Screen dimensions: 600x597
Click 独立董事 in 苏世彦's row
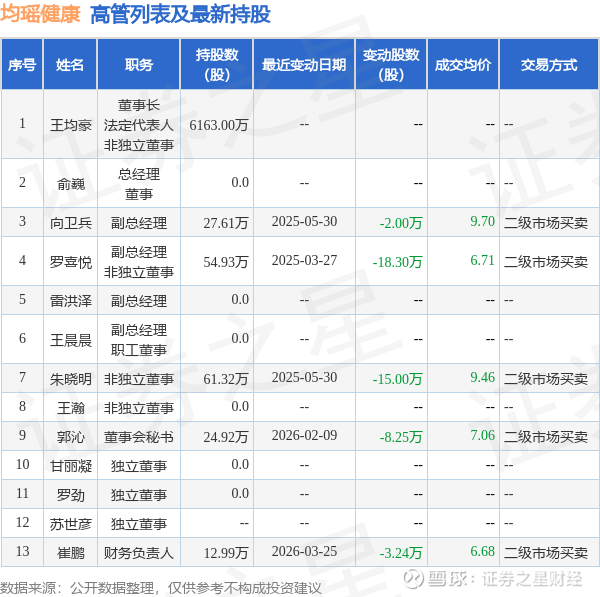[x=139, y=523]
